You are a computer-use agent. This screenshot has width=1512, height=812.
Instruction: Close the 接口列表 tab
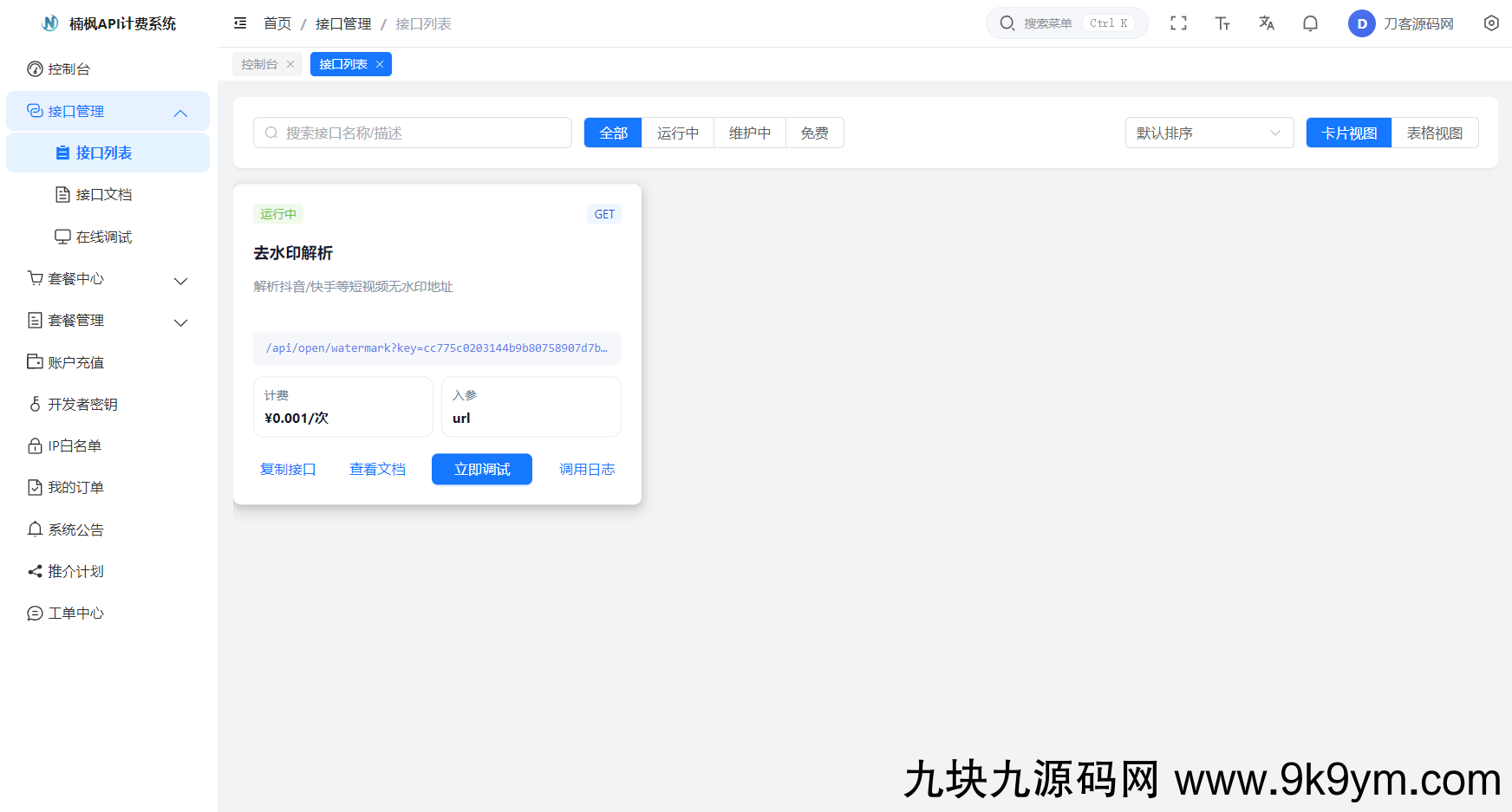(380, 64)
